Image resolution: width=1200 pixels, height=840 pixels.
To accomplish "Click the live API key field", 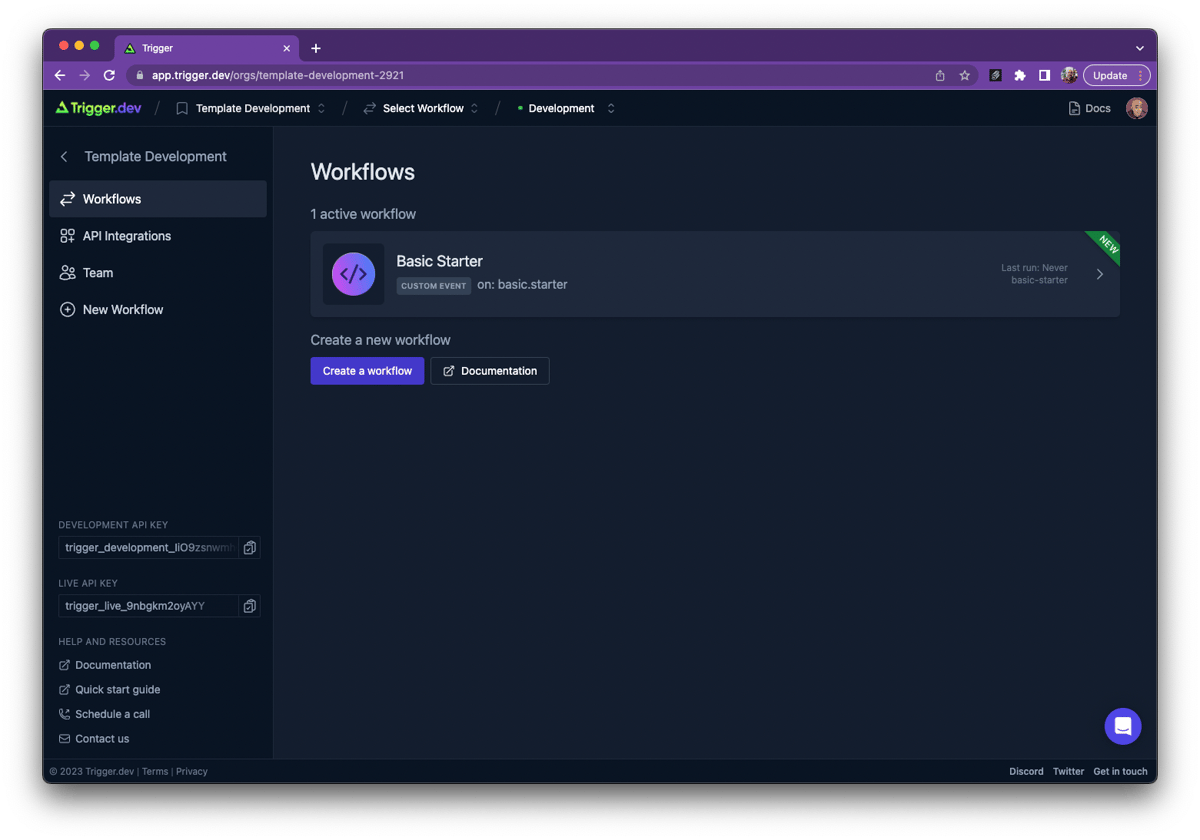I will point(148,606).
